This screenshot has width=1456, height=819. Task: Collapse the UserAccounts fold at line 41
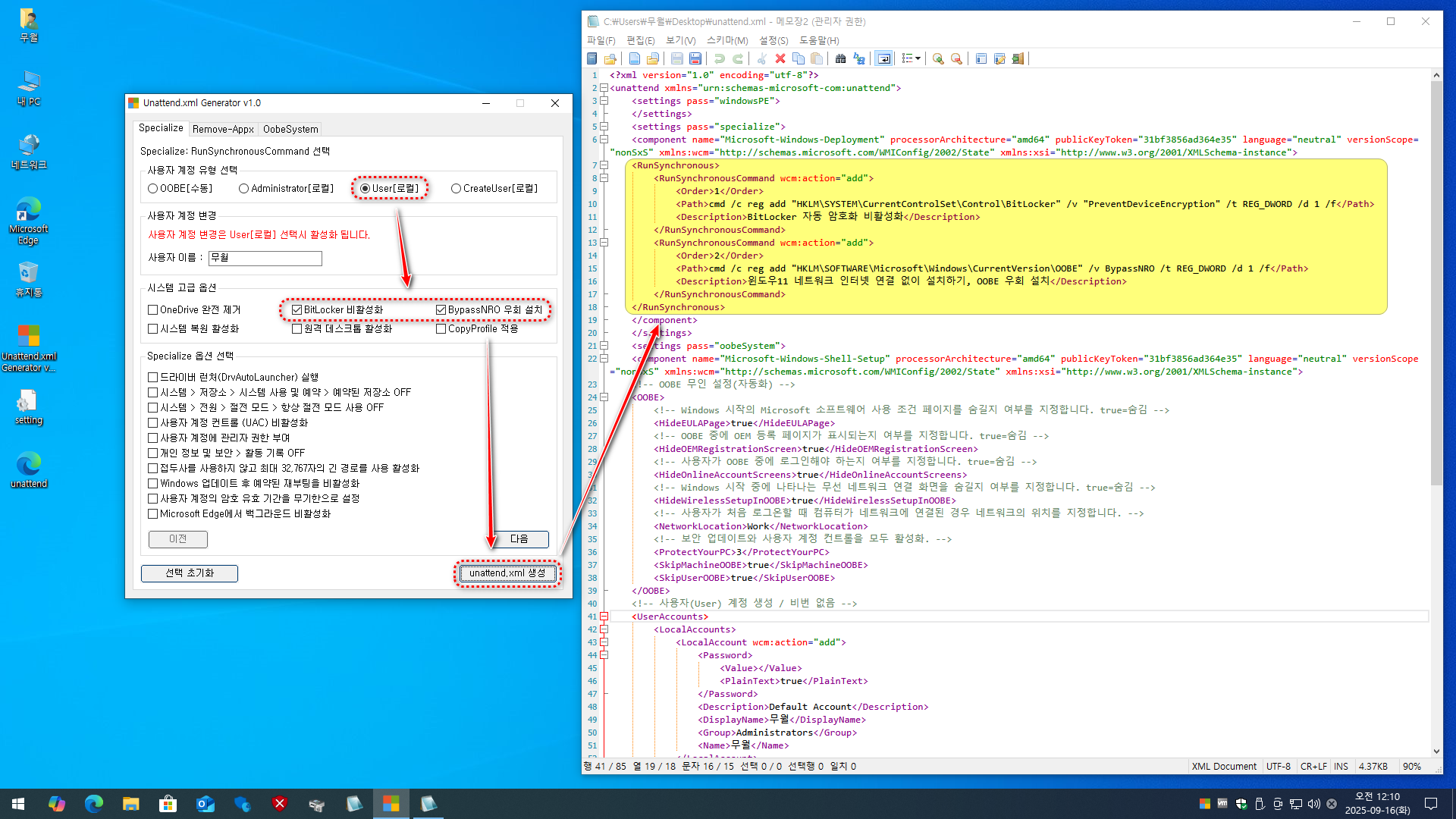(604, 617)
